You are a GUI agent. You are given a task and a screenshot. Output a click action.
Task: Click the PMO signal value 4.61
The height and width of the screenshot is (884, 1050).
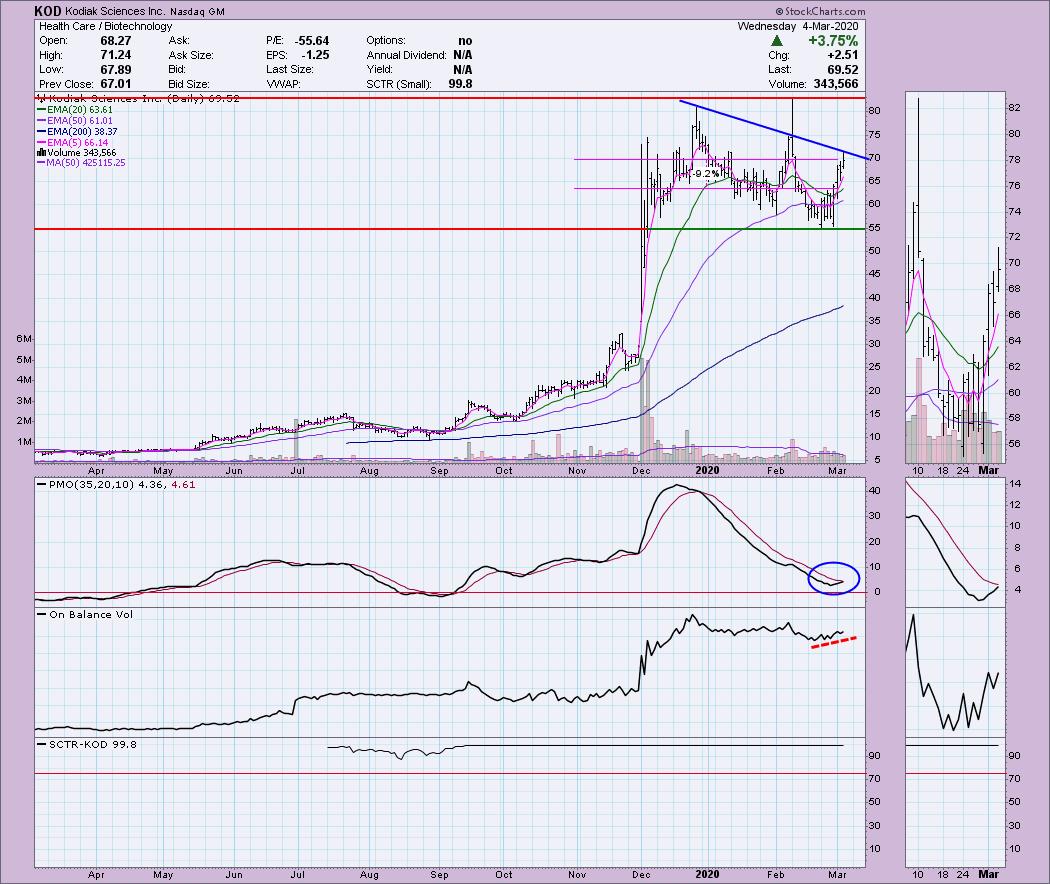(x=183, y=484)
